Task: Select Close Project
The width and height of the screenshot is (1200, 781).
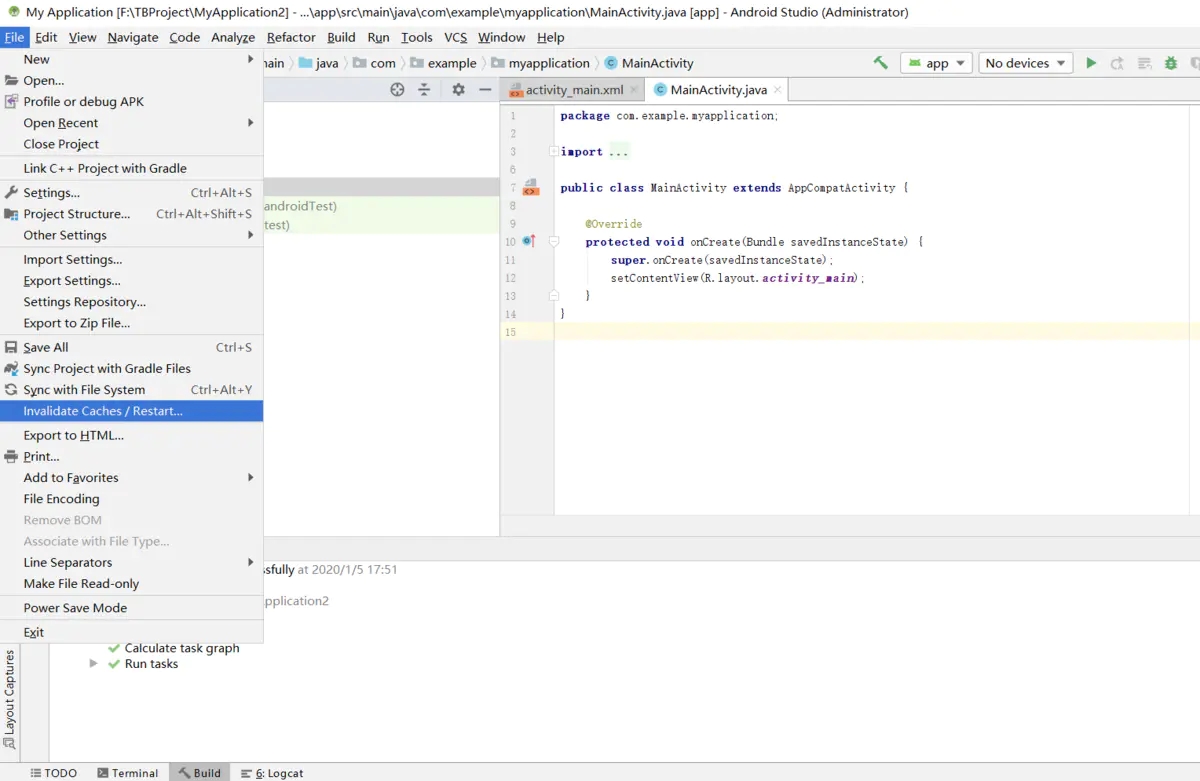Action: click(x=131, y=144)
